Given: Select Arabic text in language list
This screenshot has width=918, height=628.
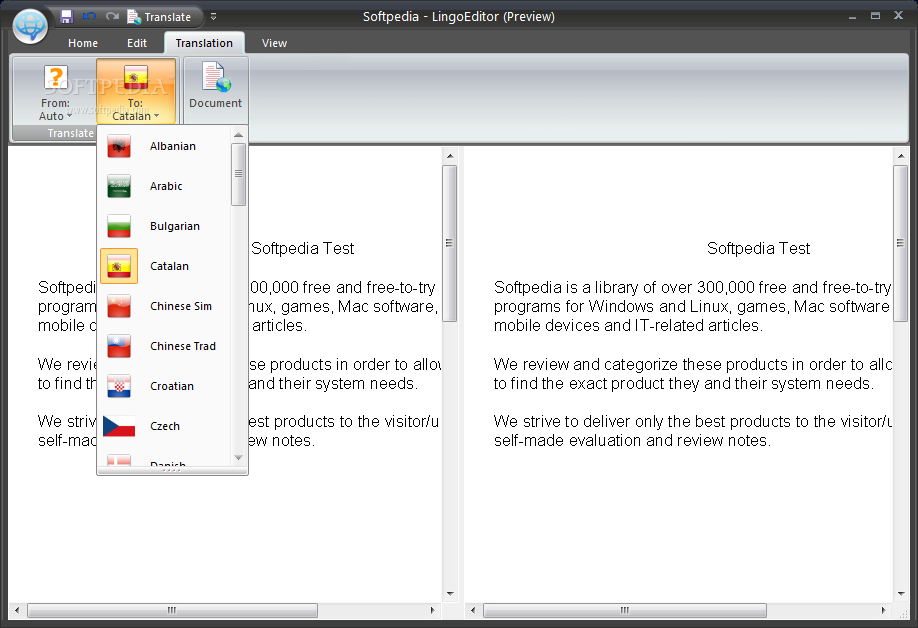Looking at the screenshot, I should (166, 186).
